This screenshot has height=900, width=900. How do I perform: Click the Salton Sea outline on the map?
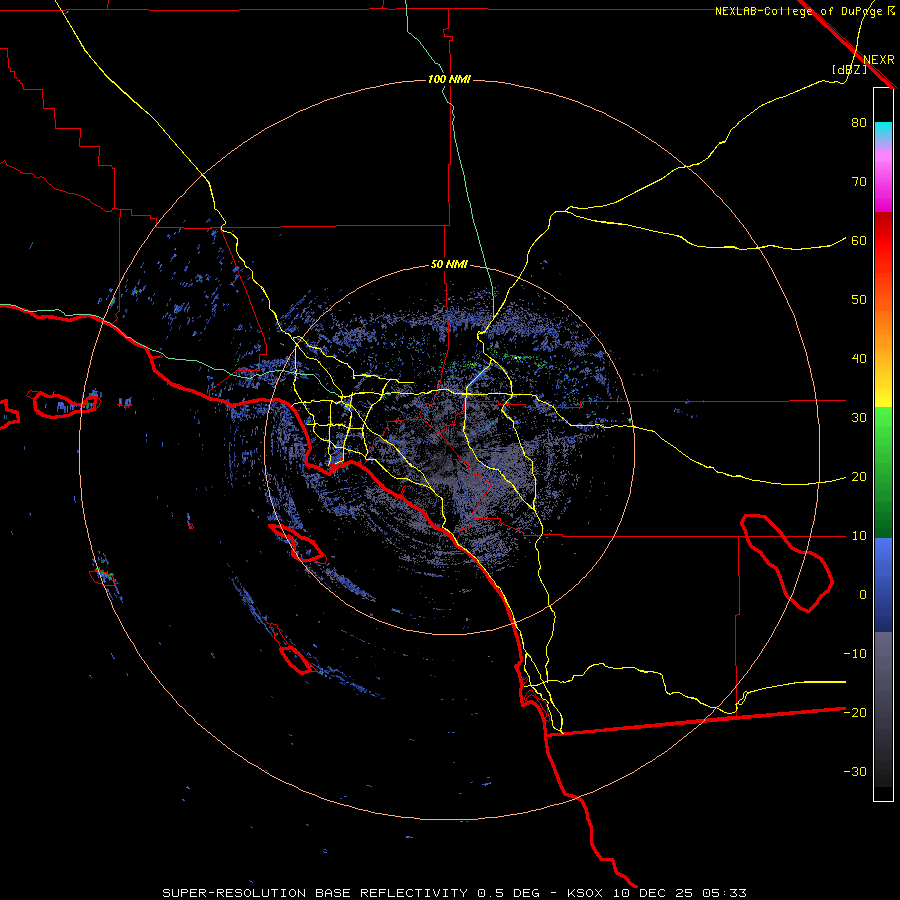[x=786, y=562]
